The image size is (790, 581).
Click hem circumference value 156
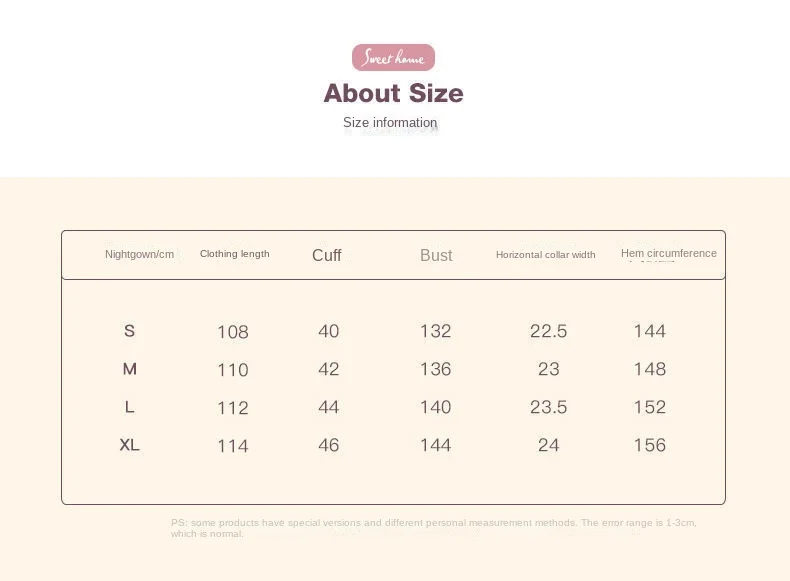tap(649, 445)
